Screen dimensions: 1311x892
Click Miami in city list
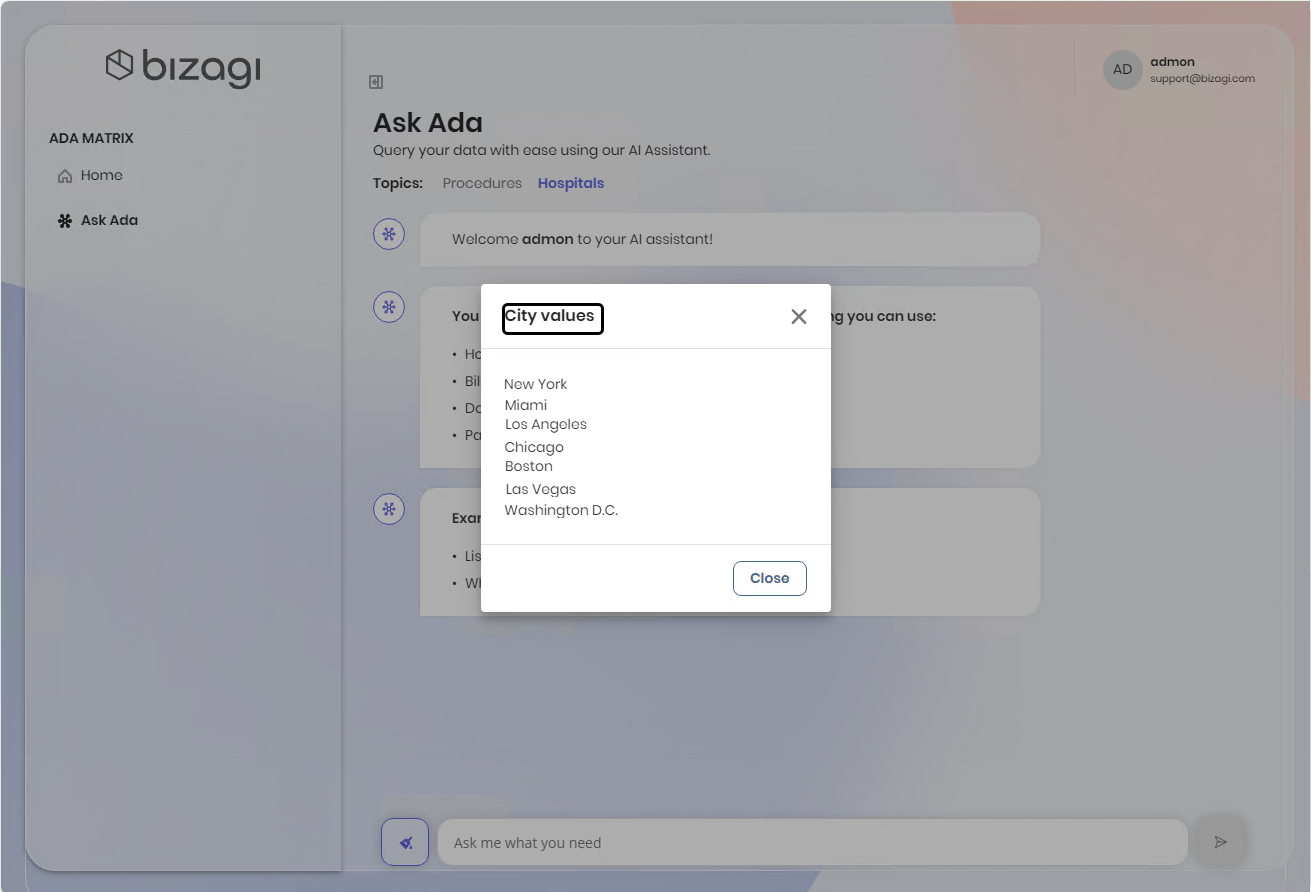click(526, 405)
